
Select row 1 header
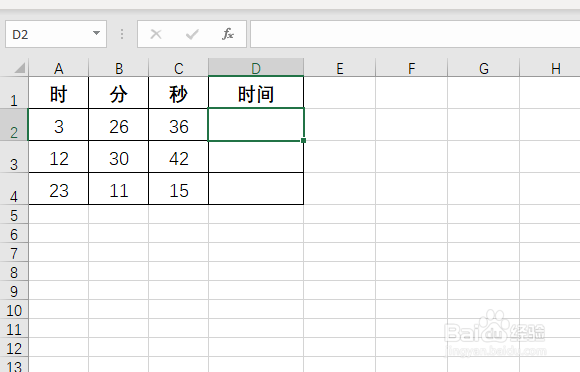14,93
